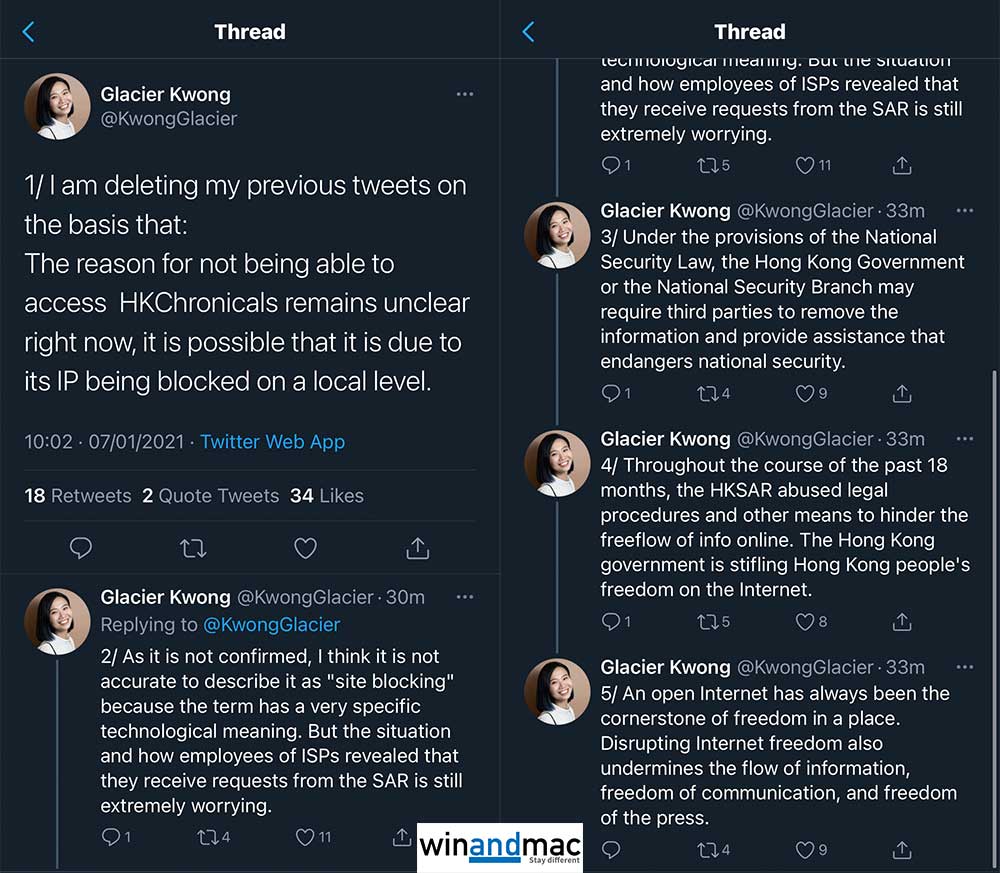
Task: Like the 3/ National Security Law tweet
Action: pyautogui.click(x=806, y=394)
